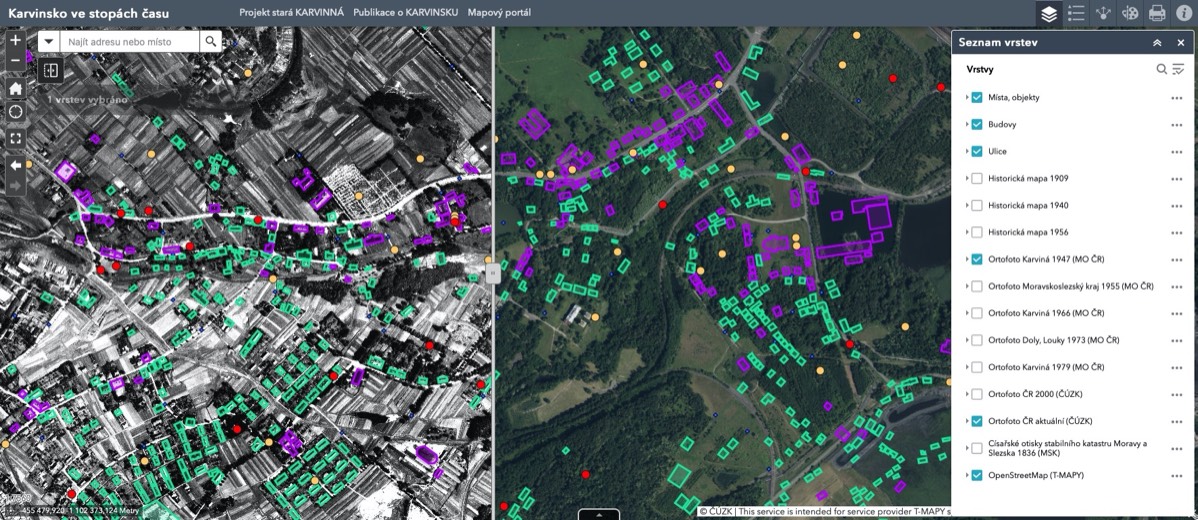Open options menu for Místa, objekty layer
Image resolution: width=1198 pixels, height=520 pixels.
click(1176, 98)
